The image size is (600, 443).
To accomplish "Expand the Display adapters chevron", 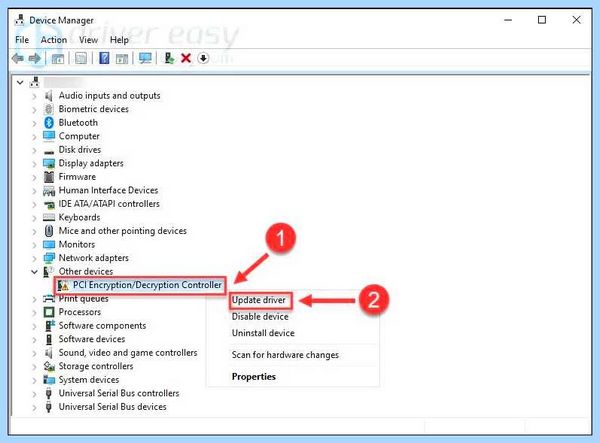I will (x=34, y=164).
